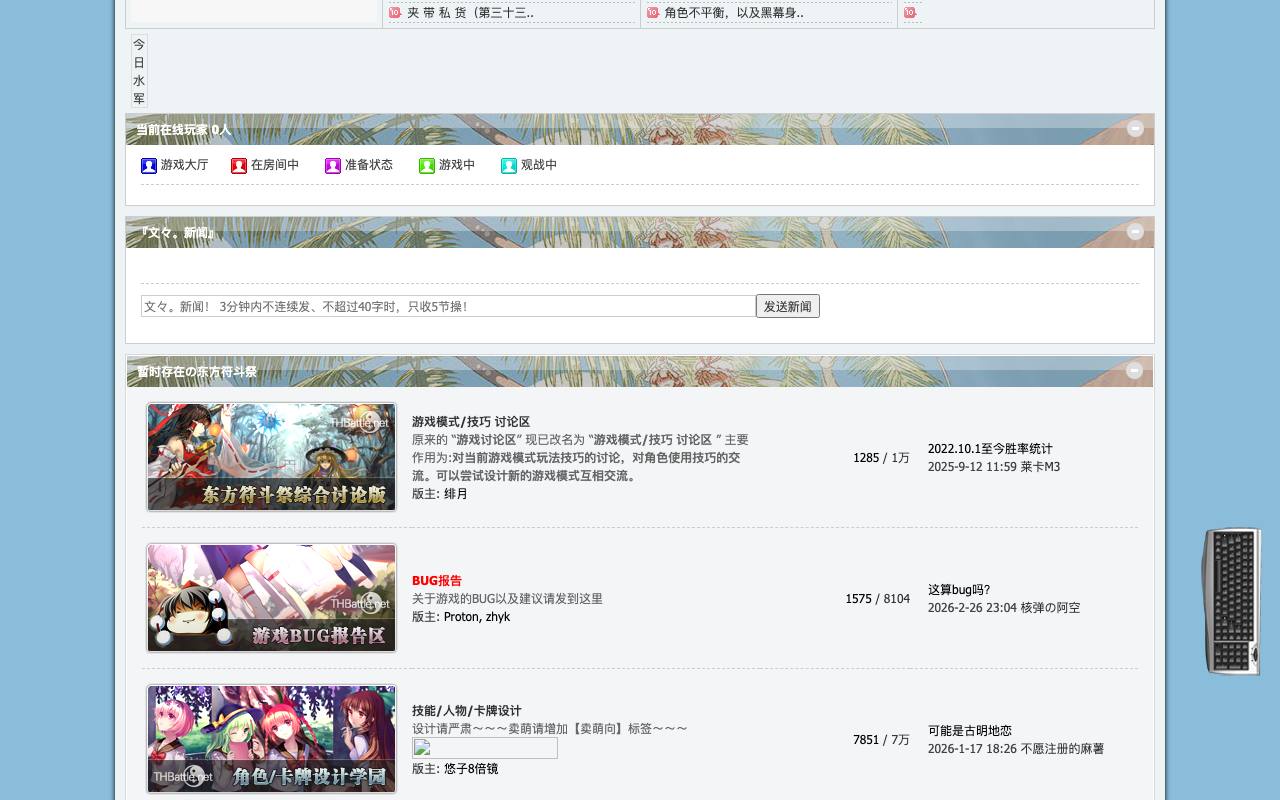Click the 游戏BUG报告区 banner thumbnail
Viewport: 1280px width, 800px height.
(x=272, y=598)
